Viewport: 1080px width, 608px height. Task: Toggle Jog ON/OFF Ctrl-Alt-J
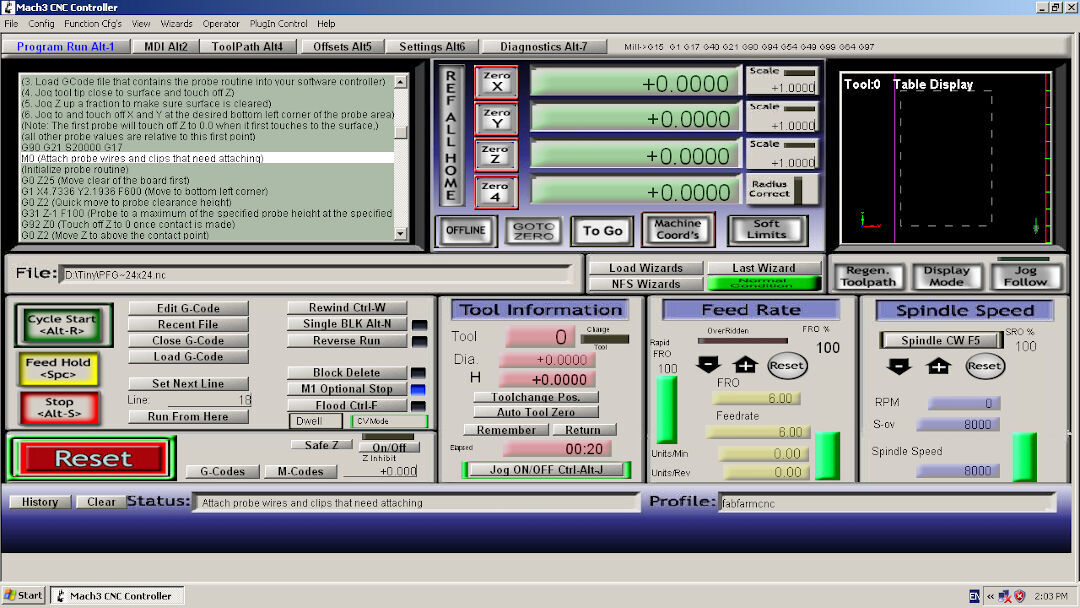546,470
